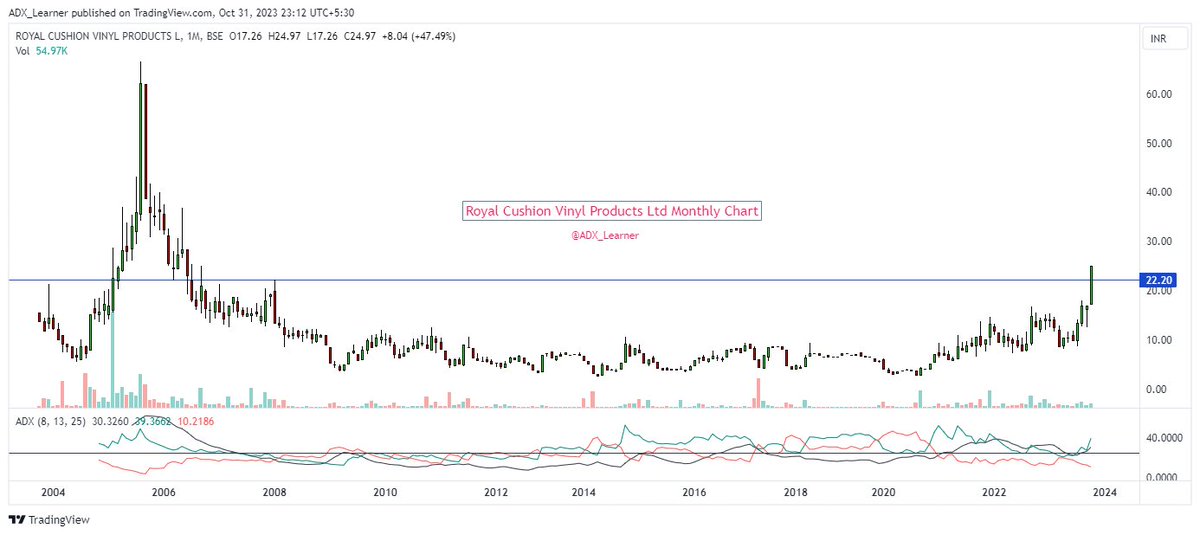
Task: Click the 60.00 price axis label
Action: [1158, 94]
